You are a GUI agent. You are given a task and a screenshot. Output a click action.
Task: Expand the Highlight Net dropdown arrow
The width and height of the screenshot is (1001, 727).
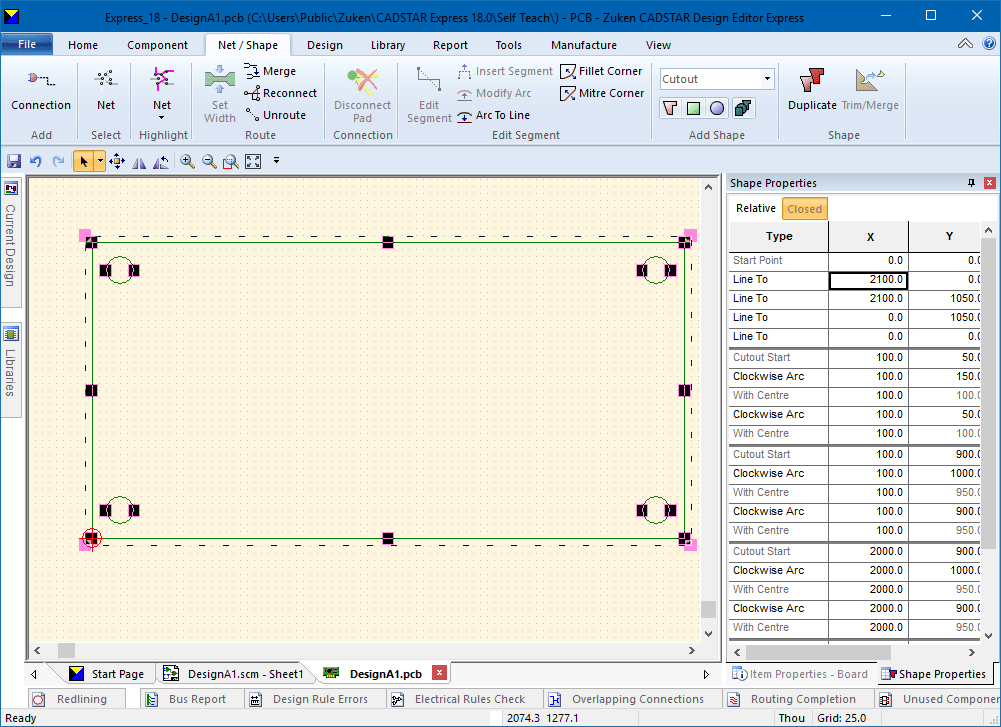pos(162,117)
